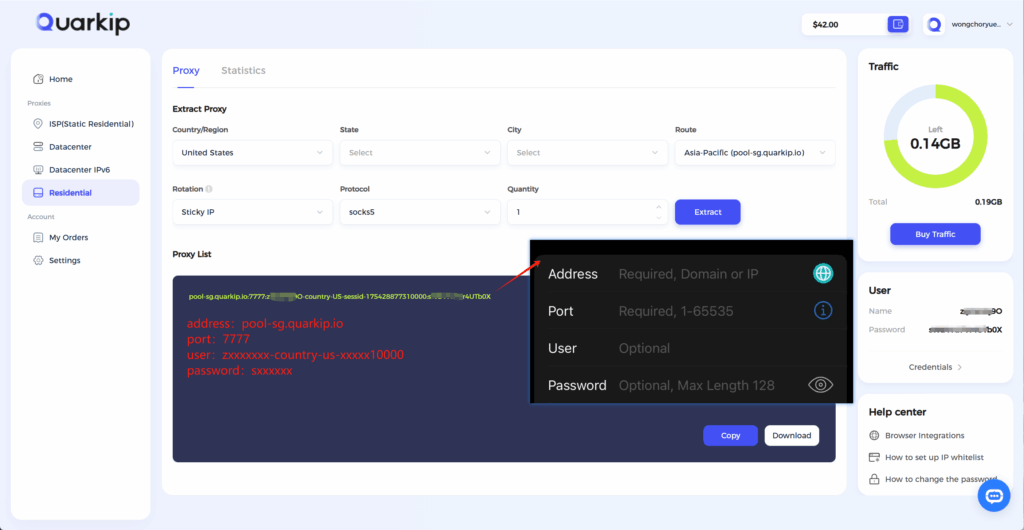Click the Rotation info icon

pos(209,189)
